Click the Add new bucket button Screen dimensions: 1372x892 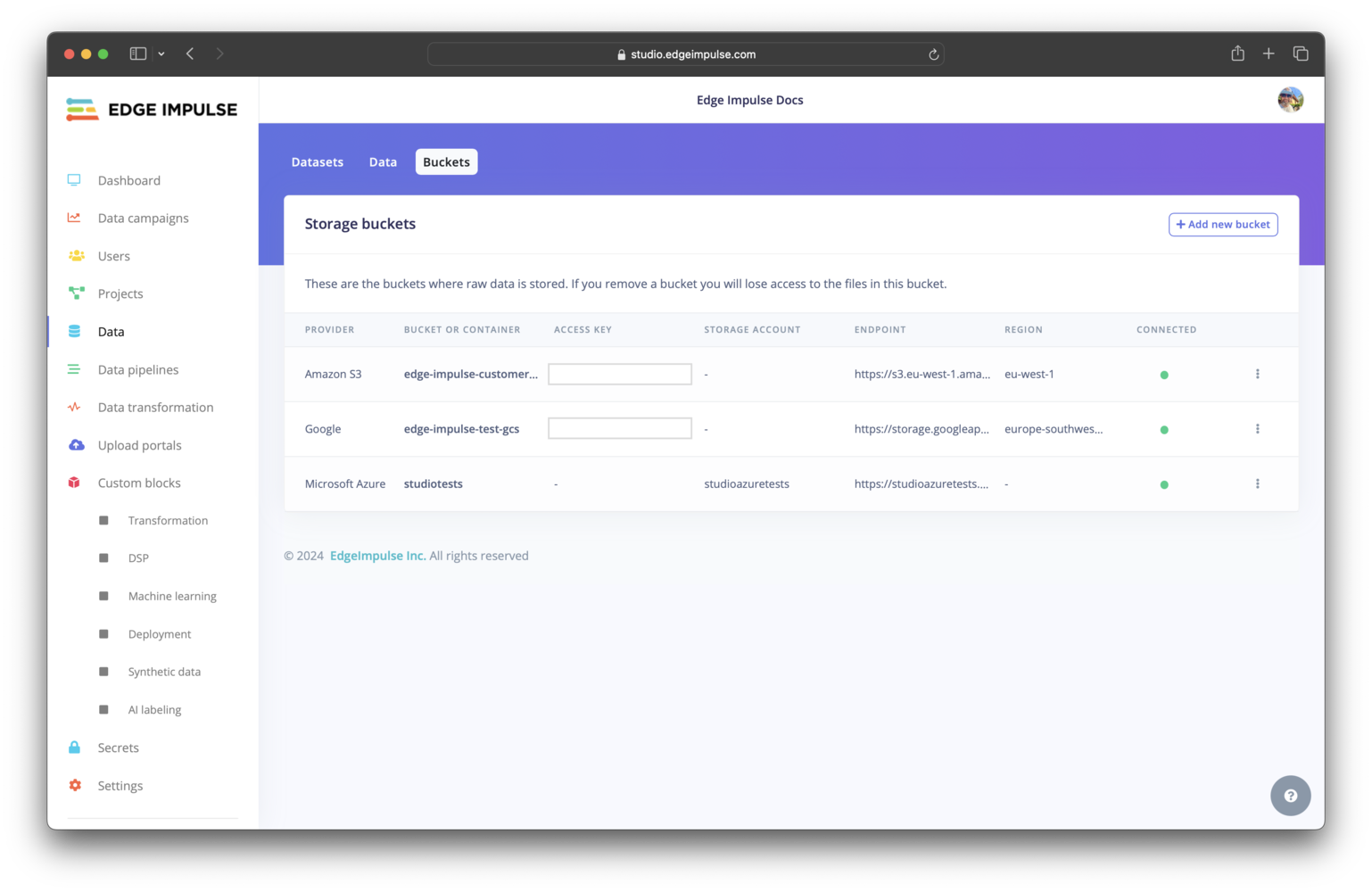pyautogui.click(x=1223, y=225)
